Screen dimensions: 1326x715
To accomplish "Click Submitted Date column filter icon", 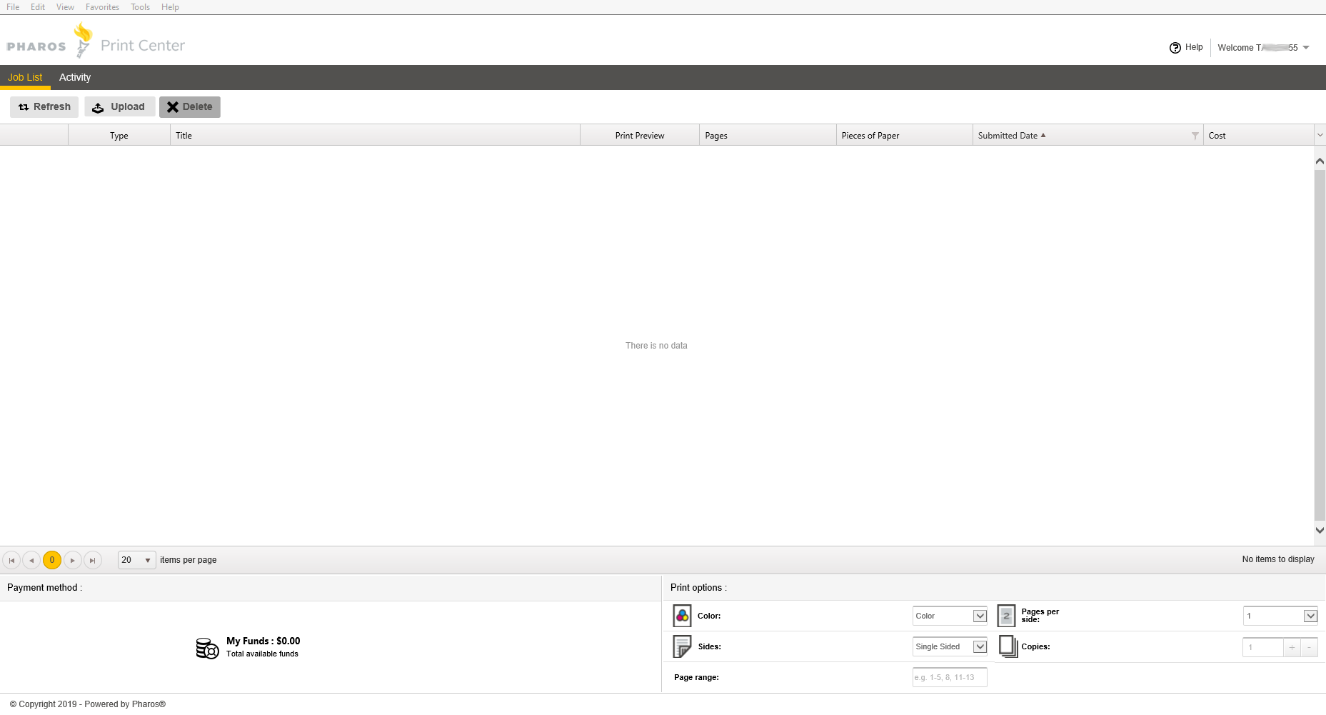I will (1195, 136).
